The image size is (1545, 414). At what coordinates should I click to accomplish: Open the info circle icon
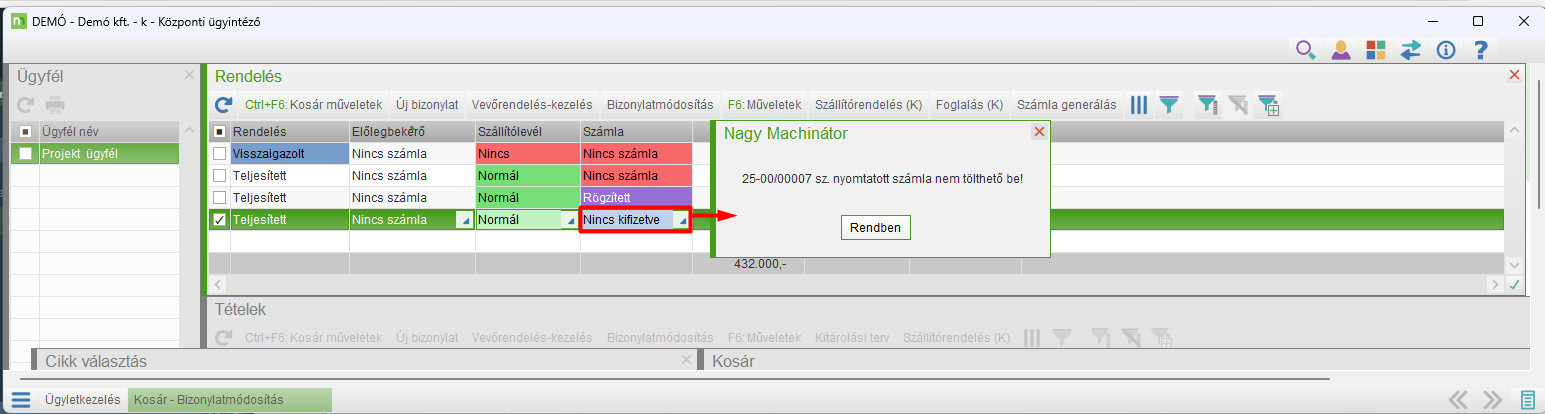pos(1445,50)
